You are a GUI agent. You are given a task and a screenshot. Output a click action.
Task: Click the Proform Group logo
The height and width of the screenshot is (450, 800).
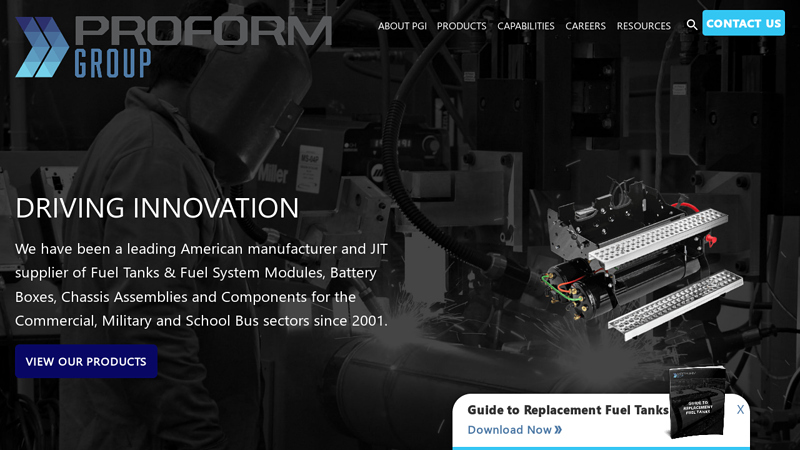tap(173, 47)
